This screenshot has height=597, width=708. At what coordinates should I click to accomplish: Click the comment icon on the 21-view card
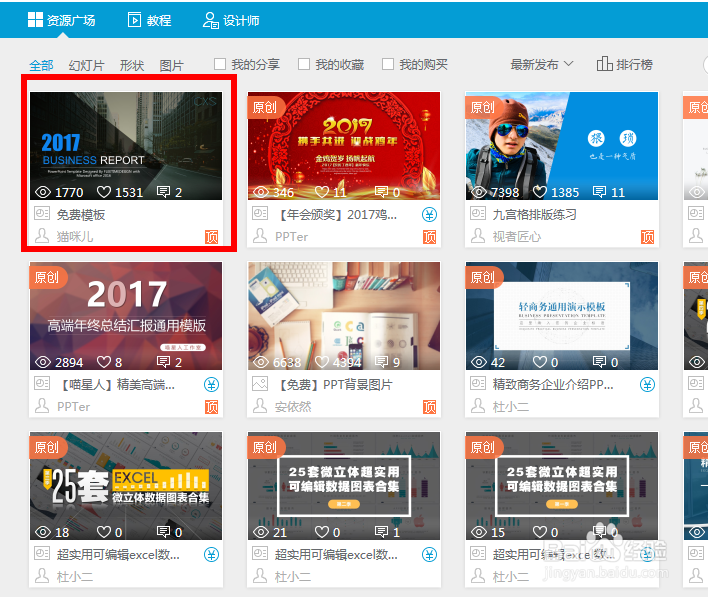coord(382,532)
